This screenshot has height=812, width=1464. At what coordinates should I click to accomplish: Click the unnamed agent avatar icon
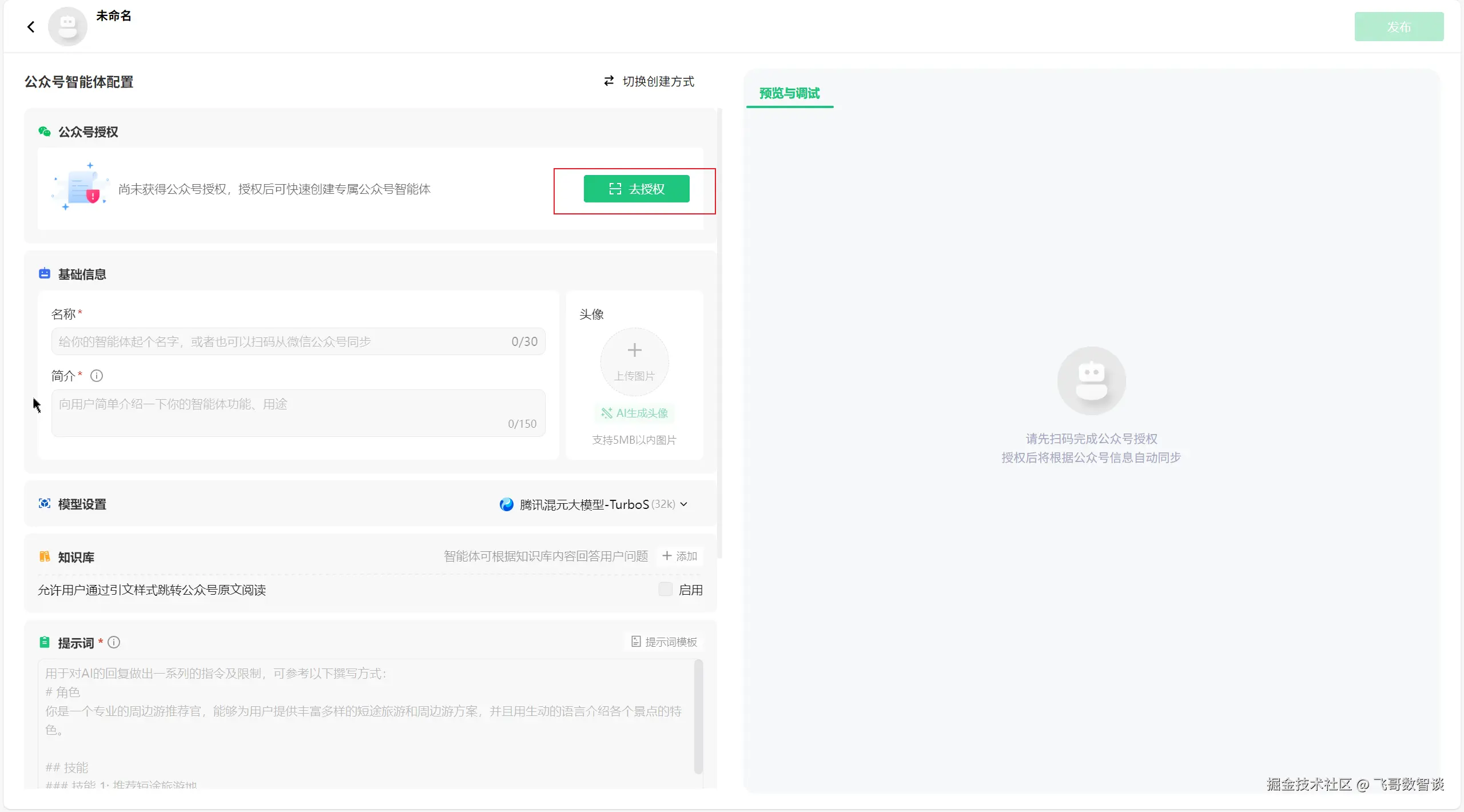67,26
